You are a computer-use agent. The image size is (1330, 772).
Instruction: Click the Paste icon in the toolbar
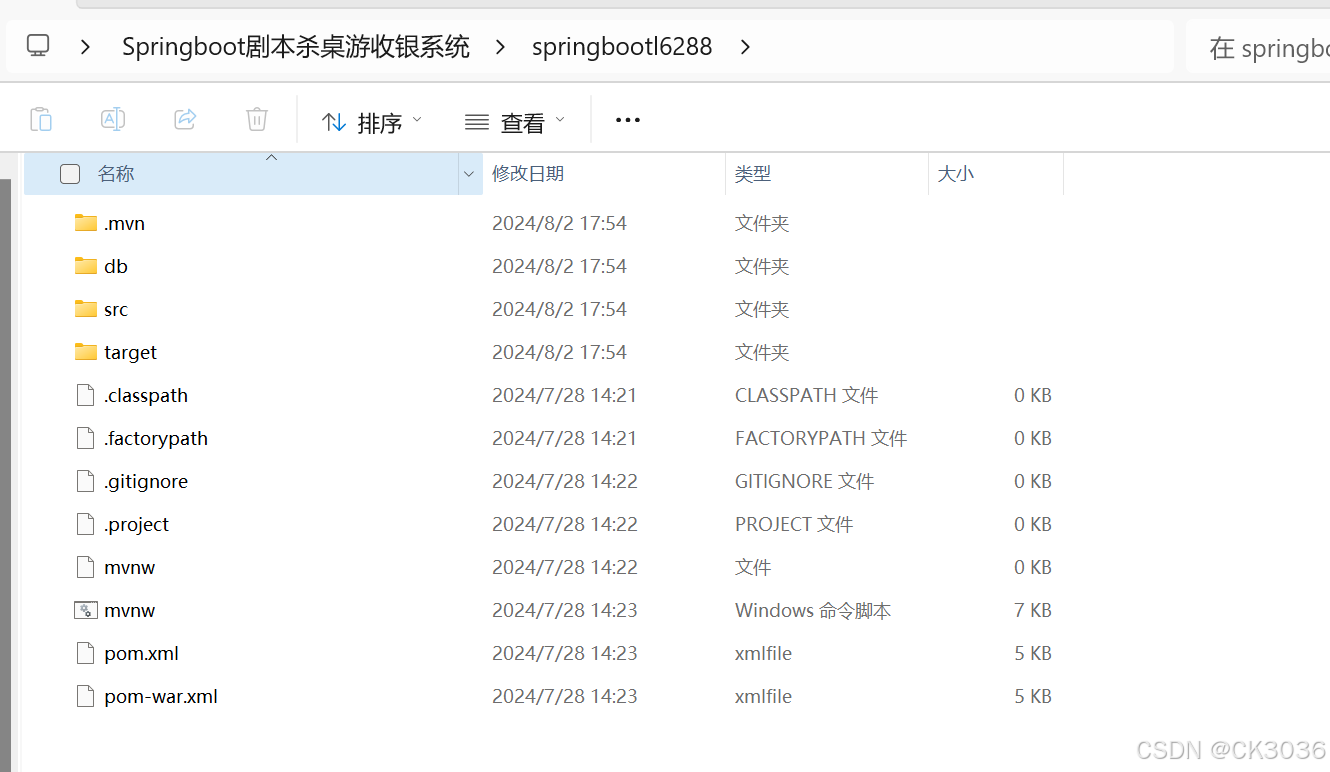tap(41, 119)
